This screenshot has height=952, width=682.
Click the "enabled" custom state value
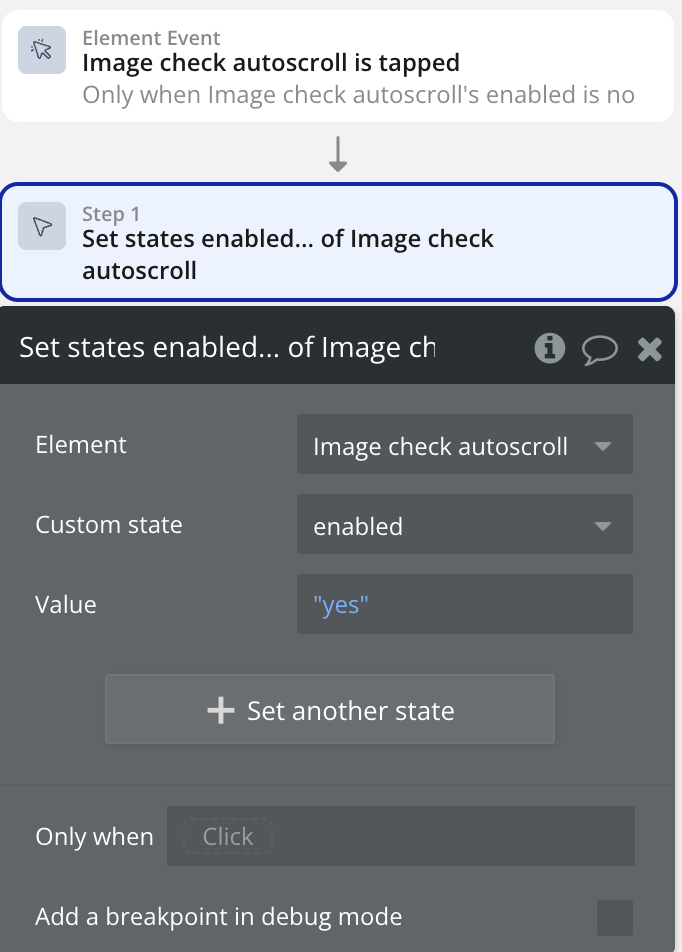[x=358, y=526]
